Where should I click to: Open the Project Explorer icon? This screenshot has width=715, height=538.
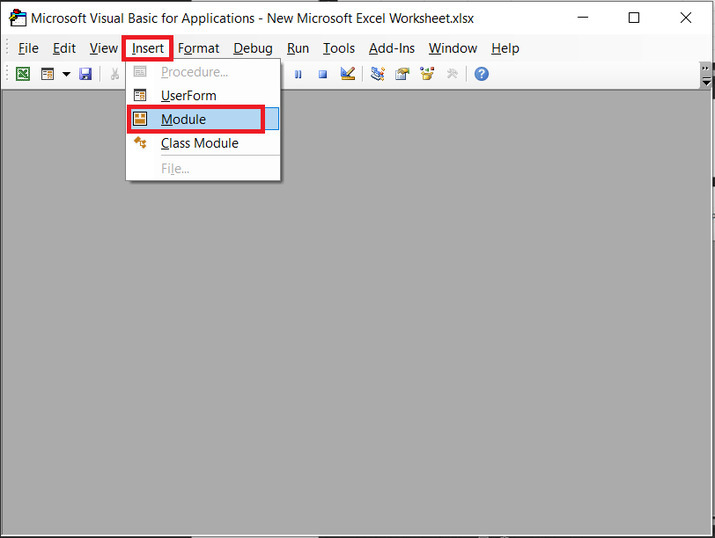(378, 73)
